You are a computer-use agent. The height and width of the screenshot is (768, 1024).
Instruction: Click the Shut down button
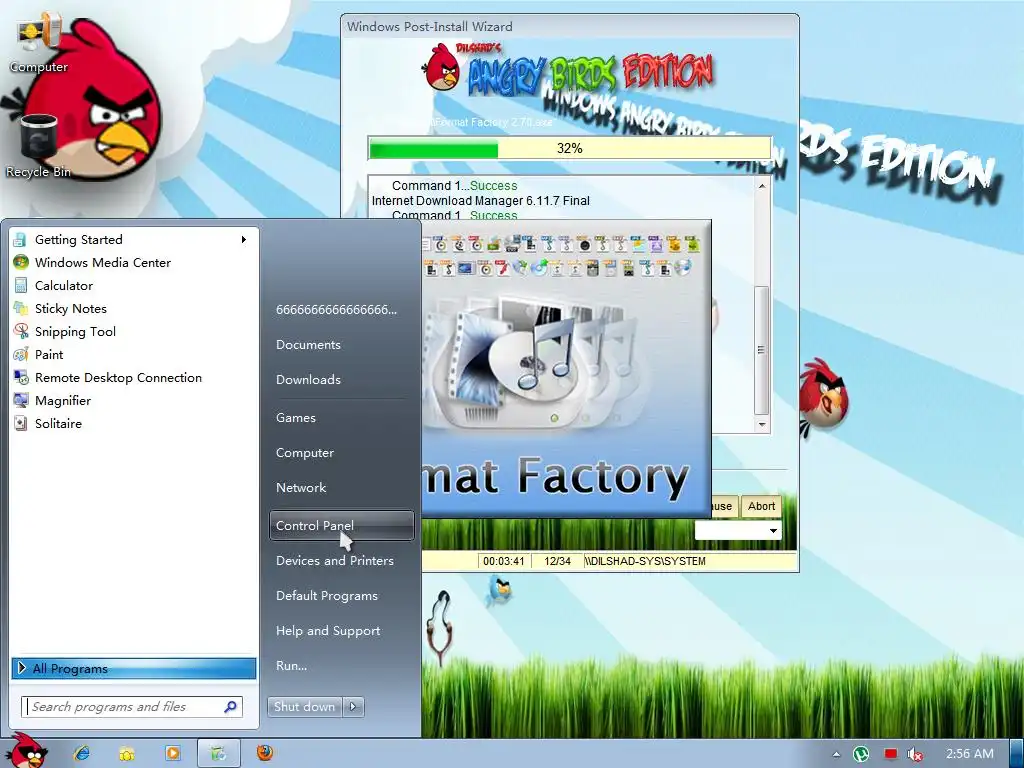(304, 707)
